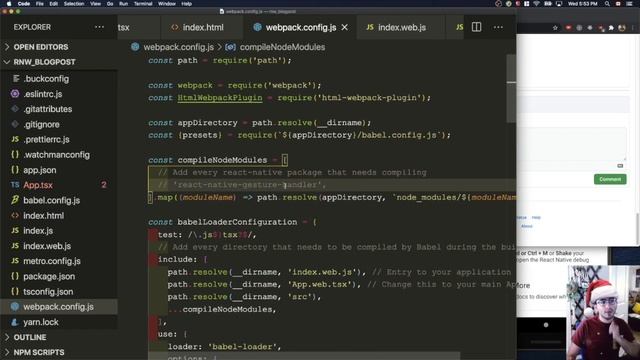Open editor more actions ellipsis menu
Image resolution: width=640 pixels, height=360 pixels.
pos(498,27)
